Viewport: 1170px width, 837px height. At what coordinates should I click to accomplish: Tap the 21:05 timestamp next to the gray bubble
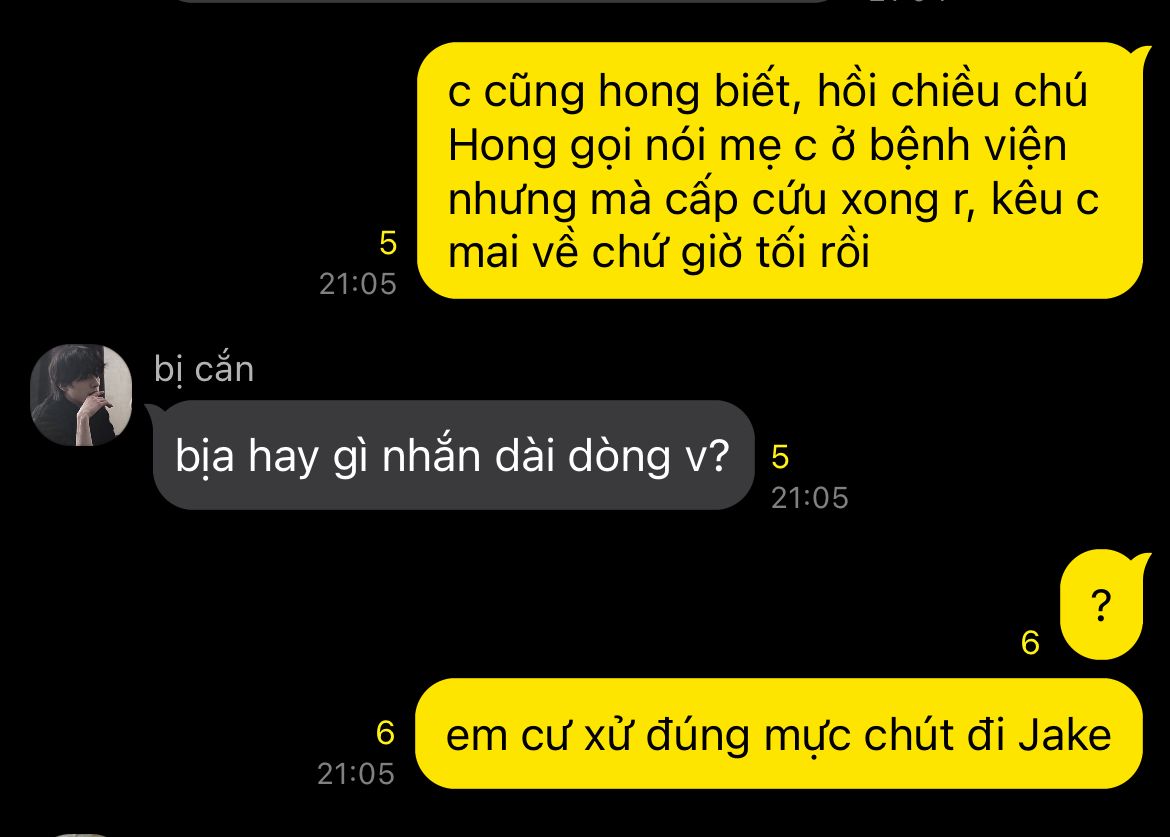point(810,498)
